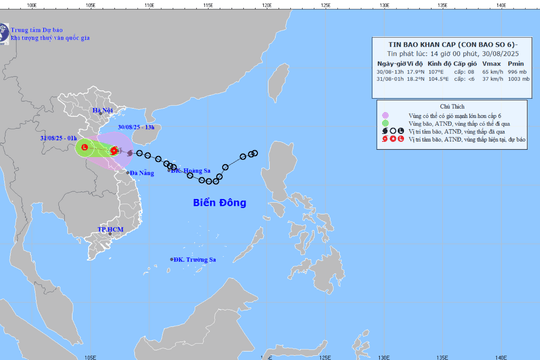Screen dimensions: 540x360
Task: Click legend text ending 'hiện tại, dự báo'
Action: [x=467, y=140]
